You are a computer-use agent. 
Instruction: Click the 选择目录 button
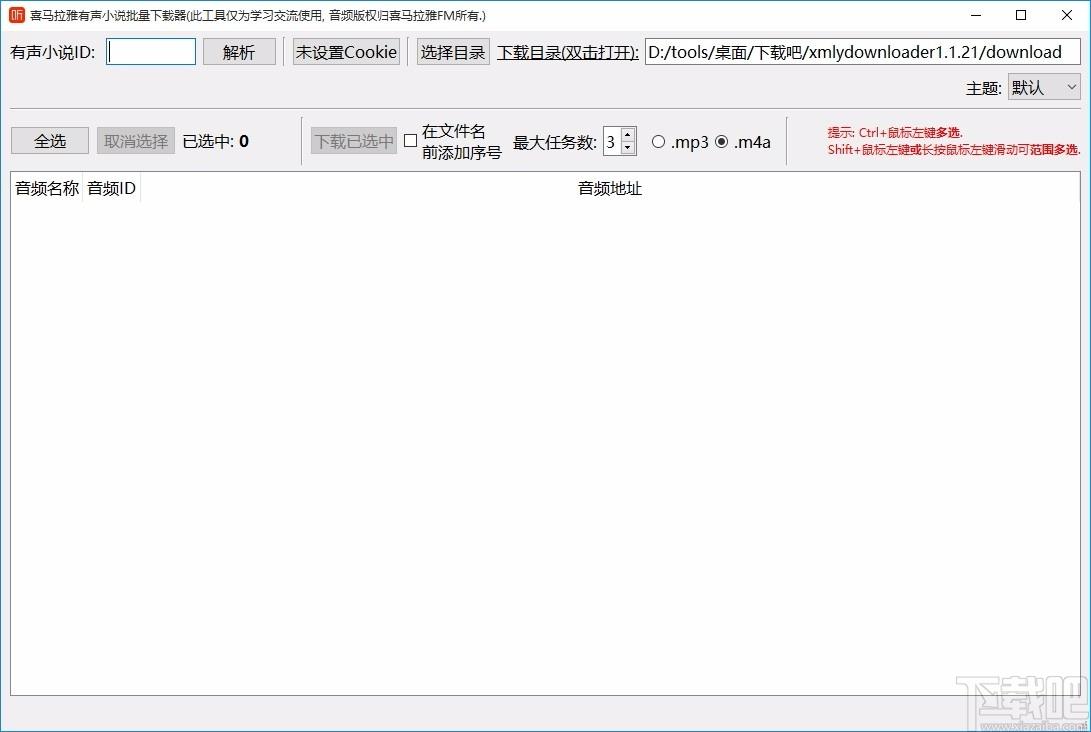click(x=453, y=52)
